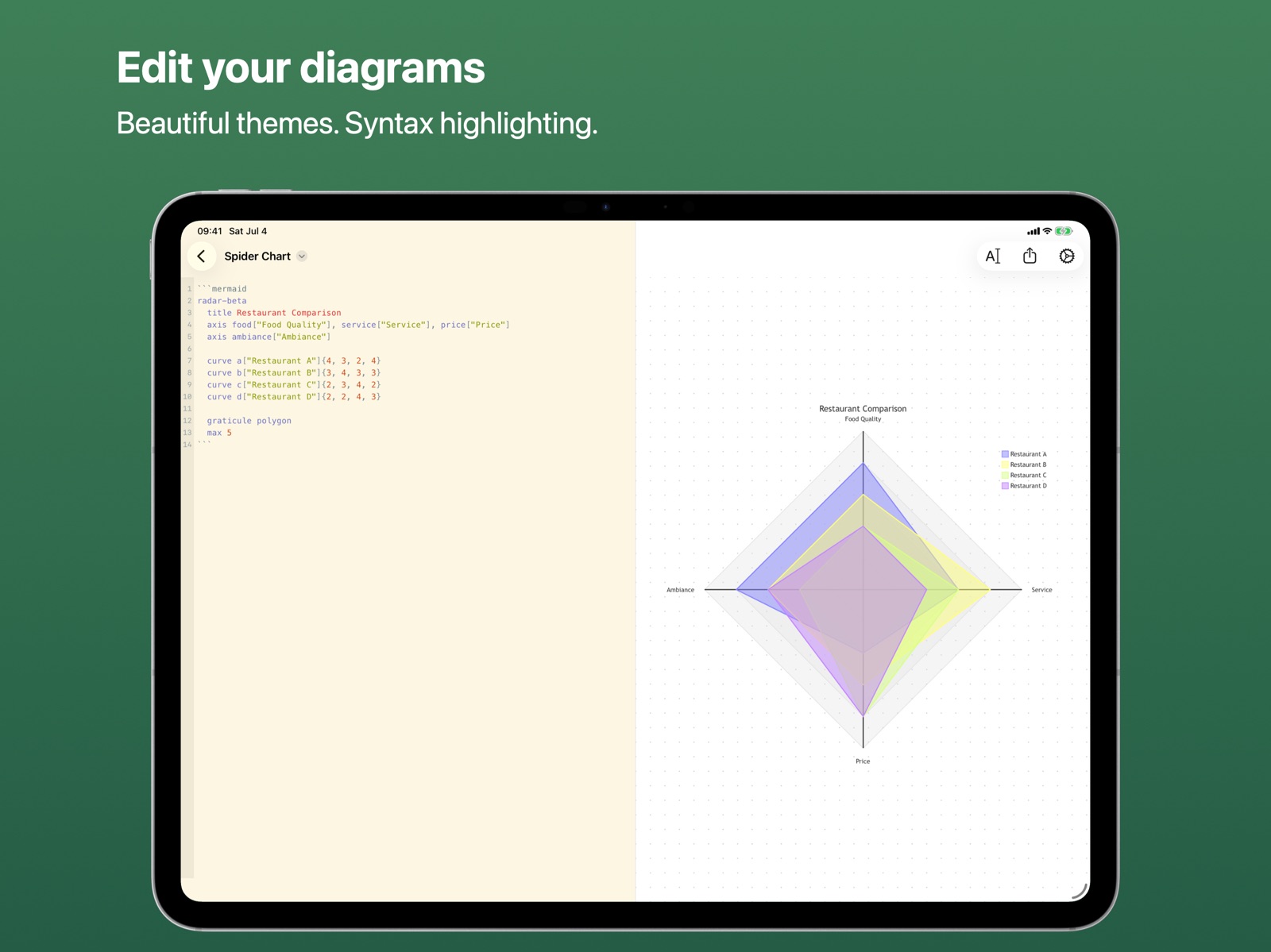Click the "Ambiance" axis label on chart
The image size is (1271, 952).
click(681, 590)
